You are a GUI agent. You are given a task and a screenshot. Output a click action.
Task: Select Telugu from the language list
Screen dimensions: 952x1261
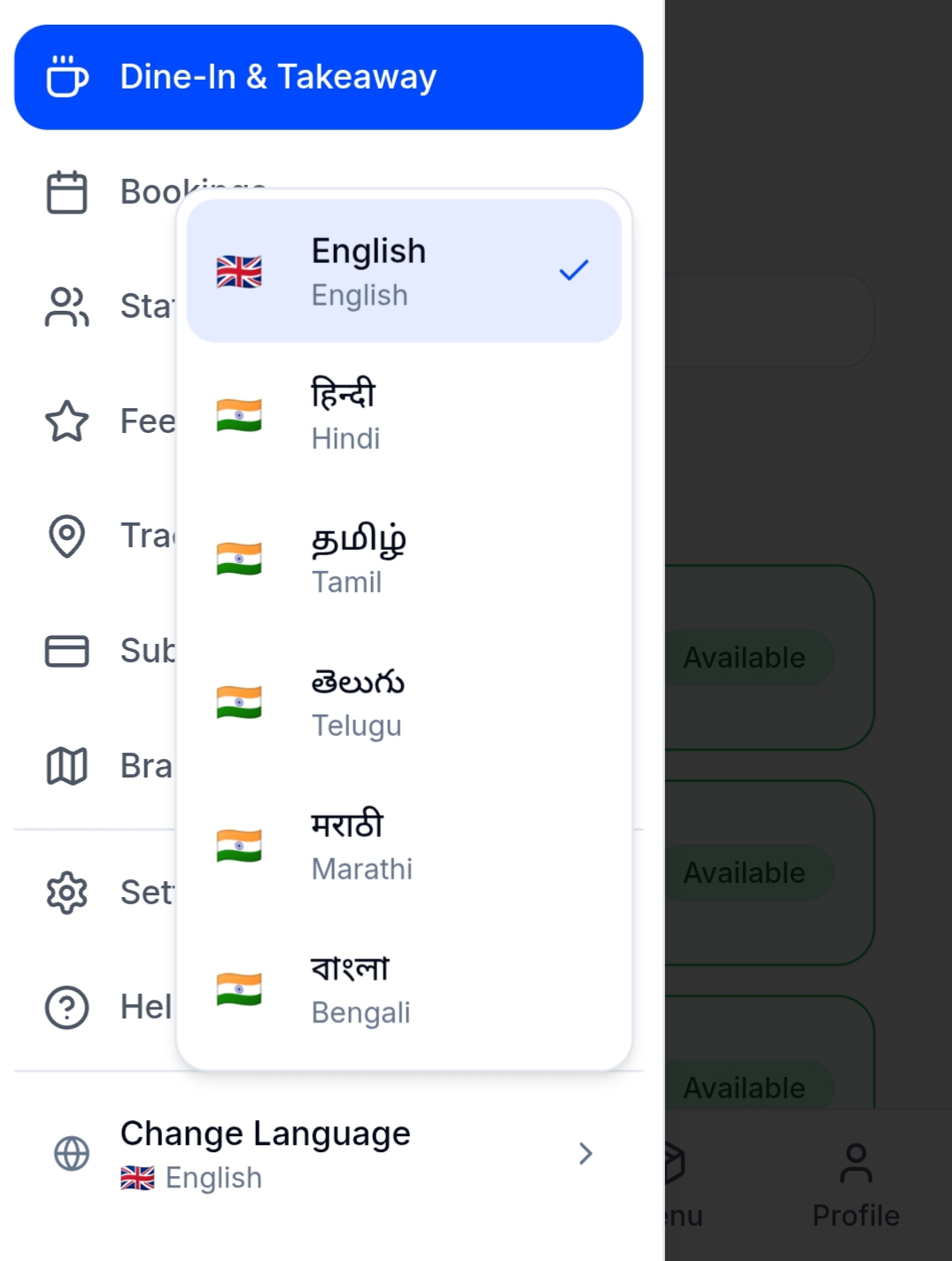(x=404, y=702)
